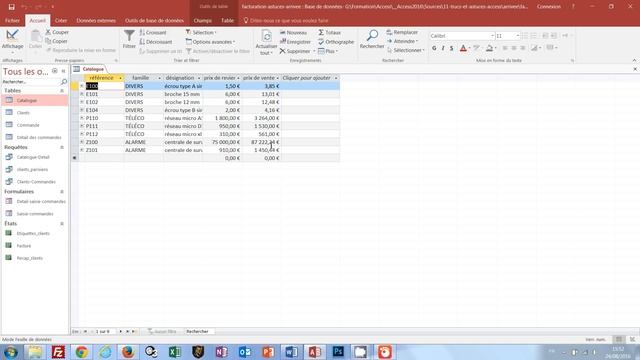This screenshot has width=640, height=360.
Task: Click Cliquer pour ajouter column header
Action: pyautogui.click(x=310, y=78)
